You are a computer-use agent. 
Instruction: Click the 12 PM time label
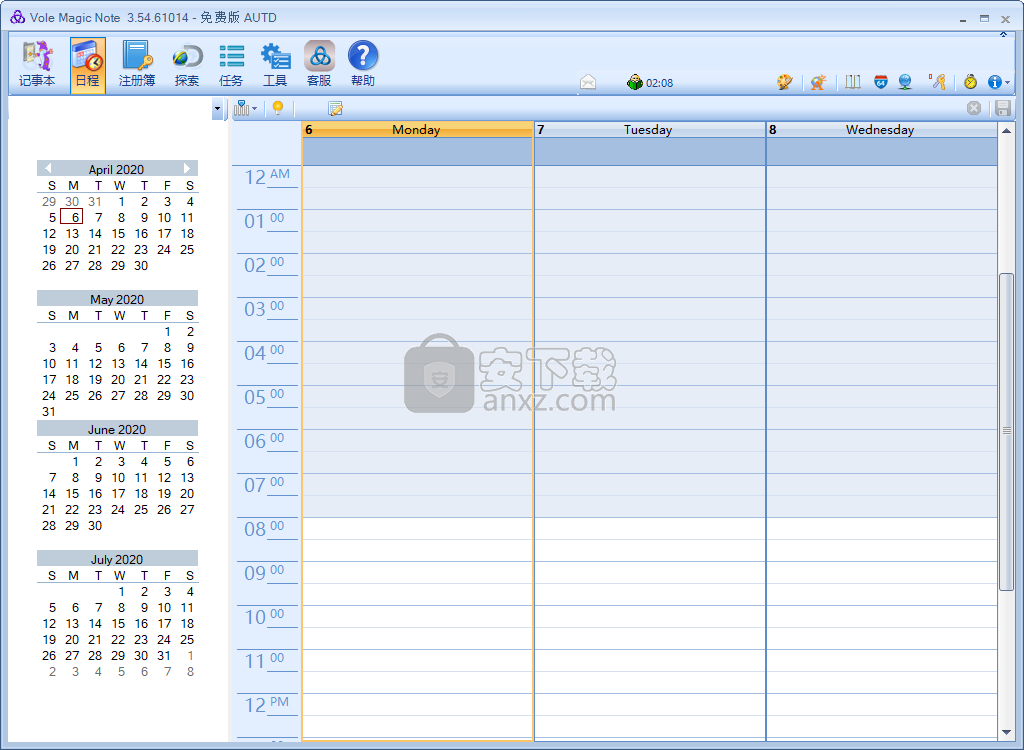pyautogui.click(x=266, y=704)
